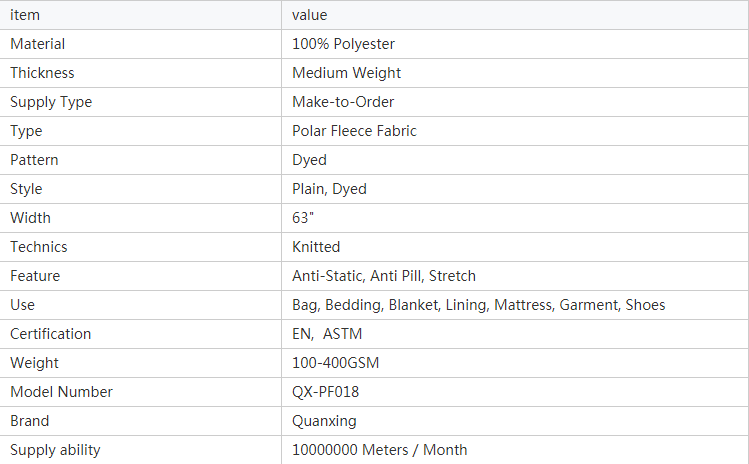Screen dimensions: 749x464
Task: Click the 'Make-to-Order' supply type value
Action: coord(343,102)
